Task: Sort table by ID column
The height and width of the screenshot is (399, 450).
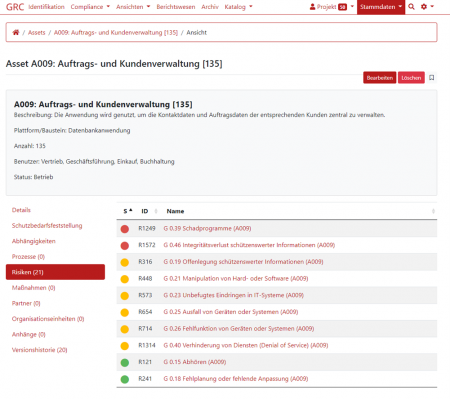Action: click(149, 211)
